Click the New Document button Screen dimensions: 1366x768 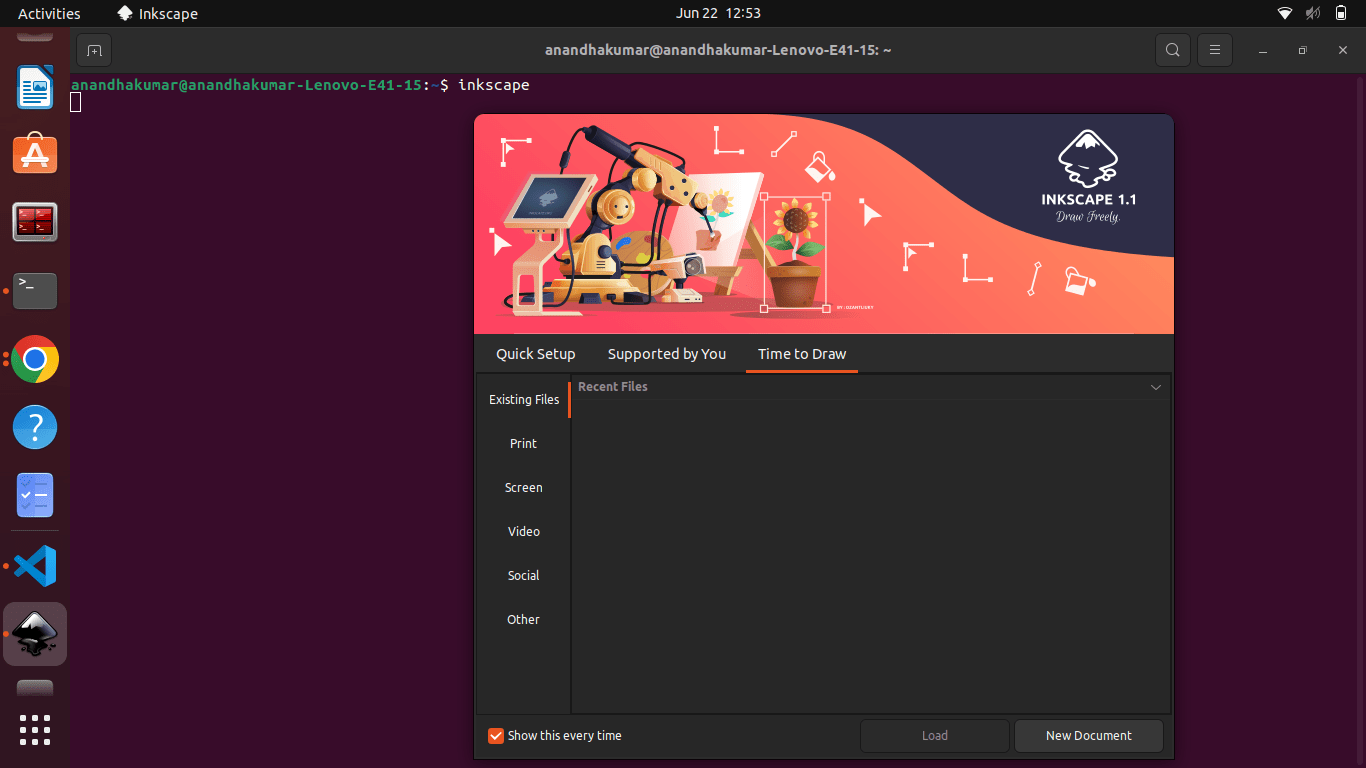coord(1088,736)
